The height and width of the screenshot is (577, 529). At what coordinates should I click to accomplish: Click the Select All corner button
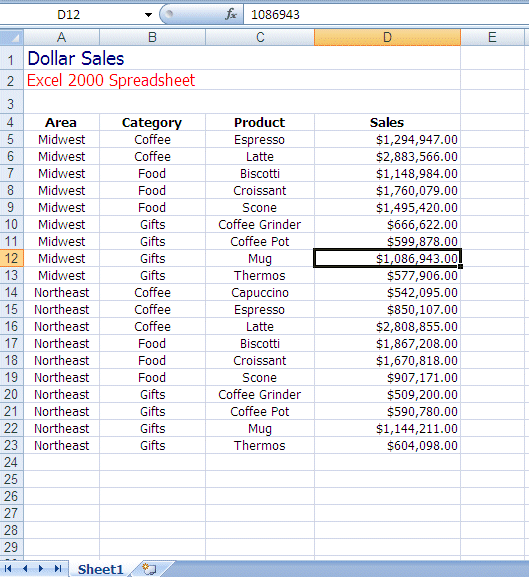[12, 37]
